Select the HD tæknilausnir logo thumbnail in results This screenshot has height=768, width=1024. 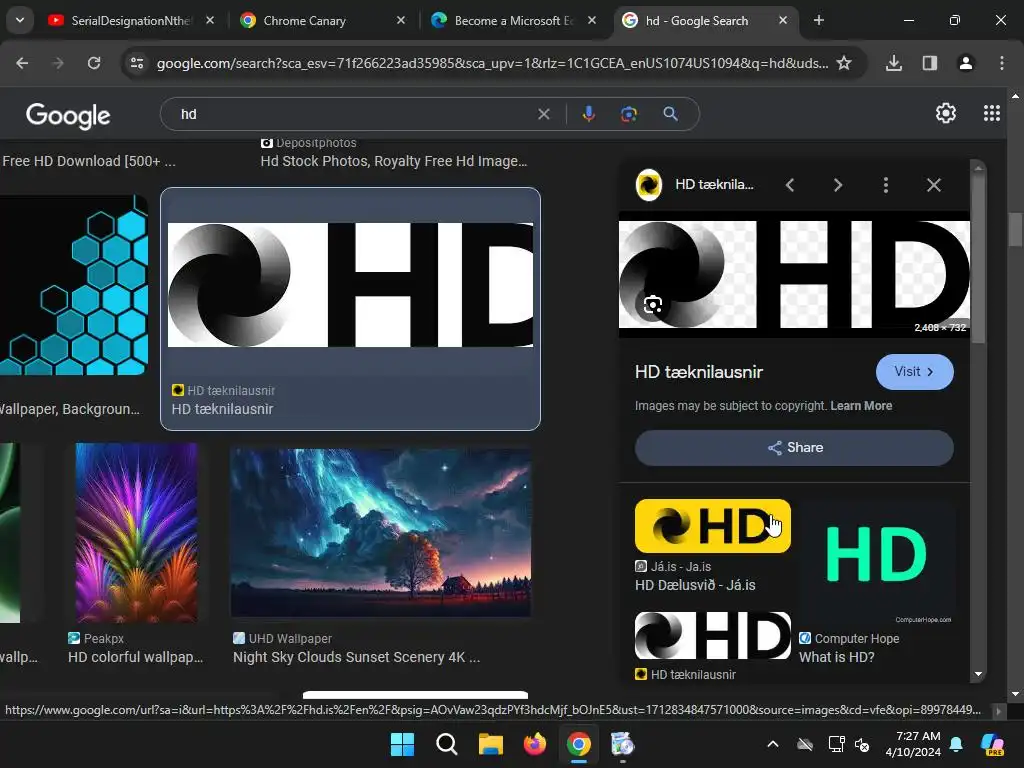[x=350, y=285]
